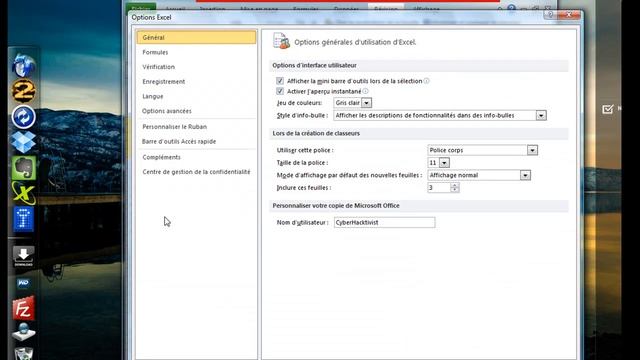Launch the orange number 2 dock icon
The height and width of the screenshot is (360, 640).
23,91
